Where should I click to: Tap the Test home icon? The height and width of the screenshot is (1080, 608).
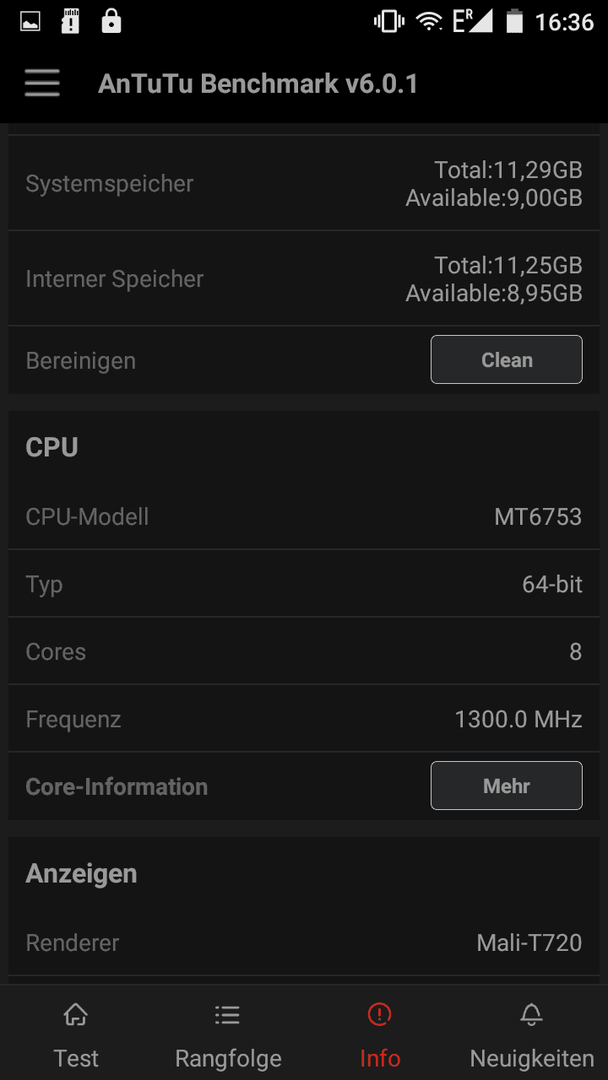76,1014
